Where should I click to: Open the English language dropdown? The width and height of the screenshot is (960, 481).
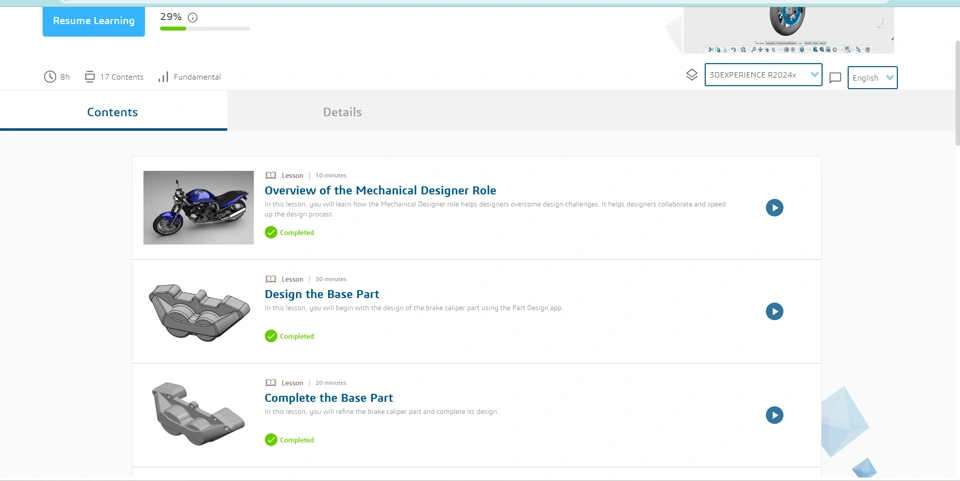(872, 78)
